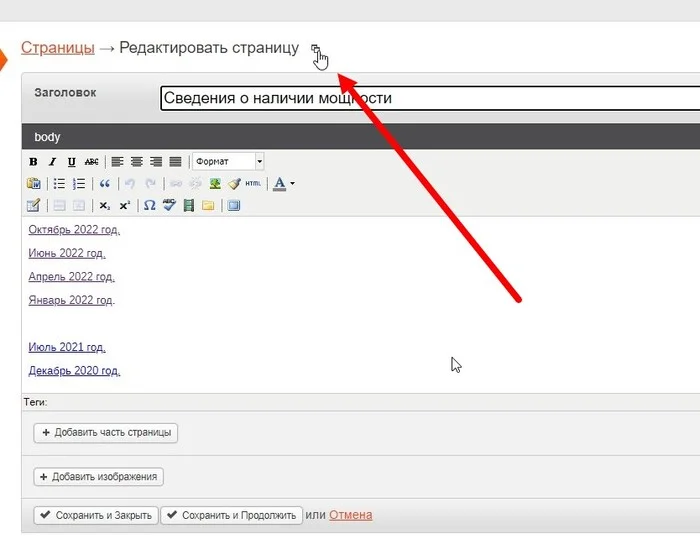This screenshot has width=700, height=539.
Task: Insert image via tree picture icon
Action: (x=215, y=184)
